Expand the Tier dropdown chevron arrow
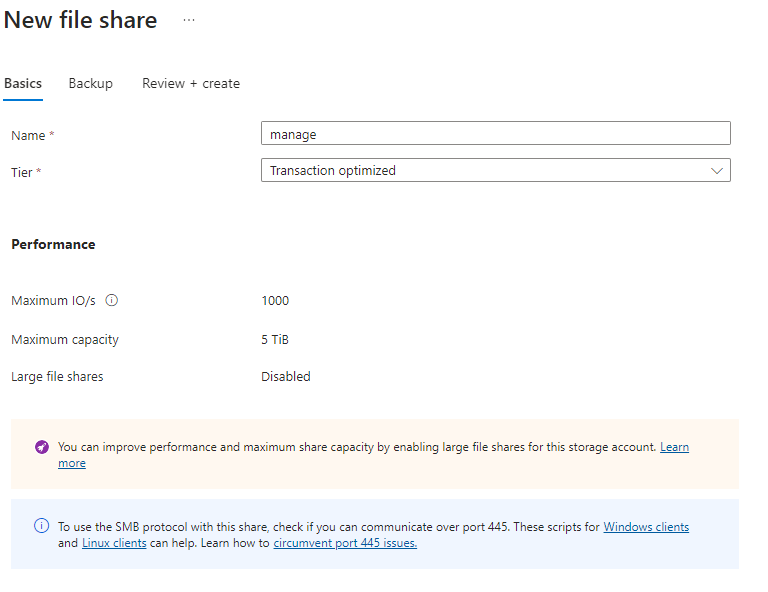Viewport: 768px width, 592px height. point(716,171)
